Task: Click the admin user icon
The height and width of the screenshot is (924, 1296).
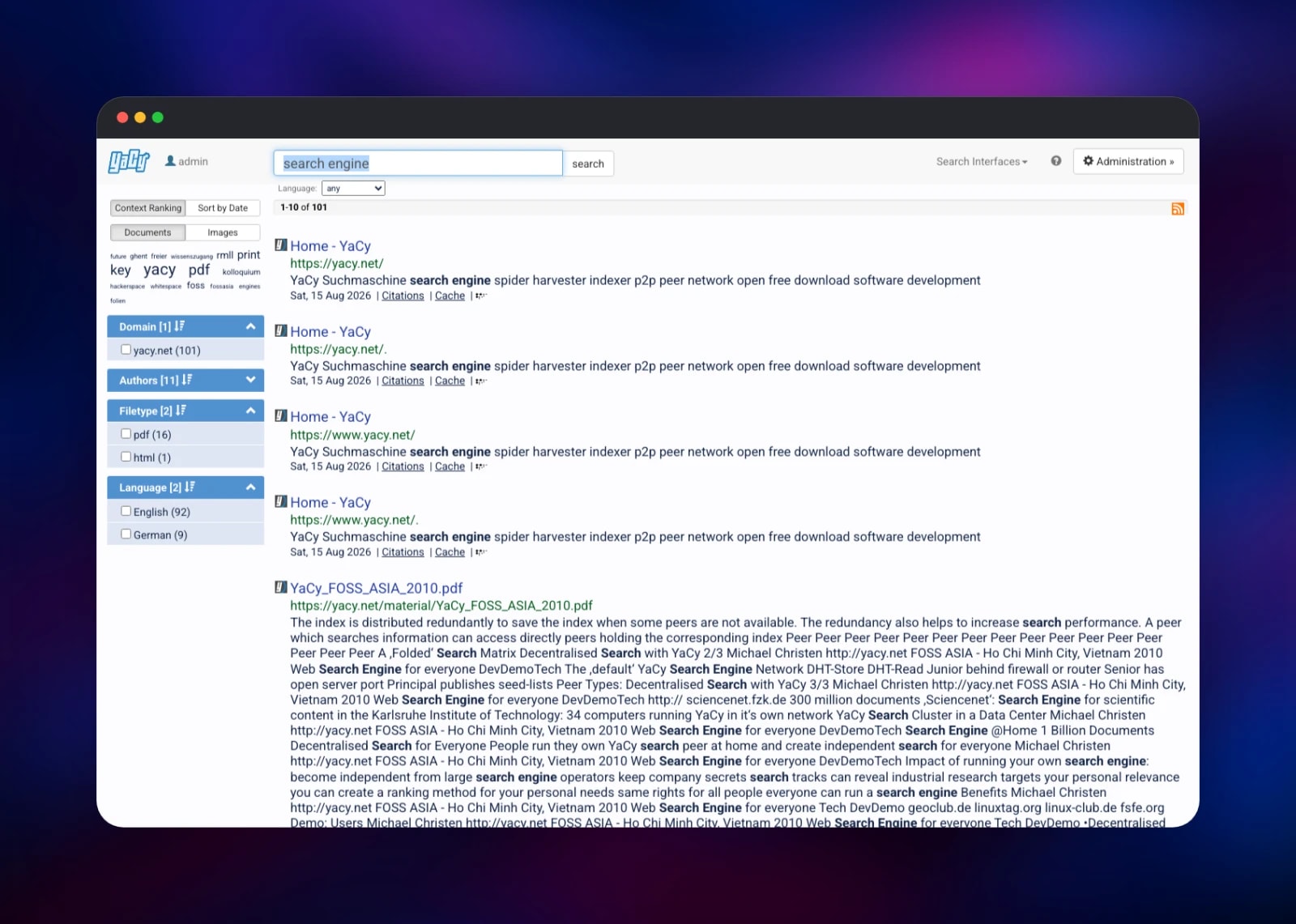Action: 170,161
